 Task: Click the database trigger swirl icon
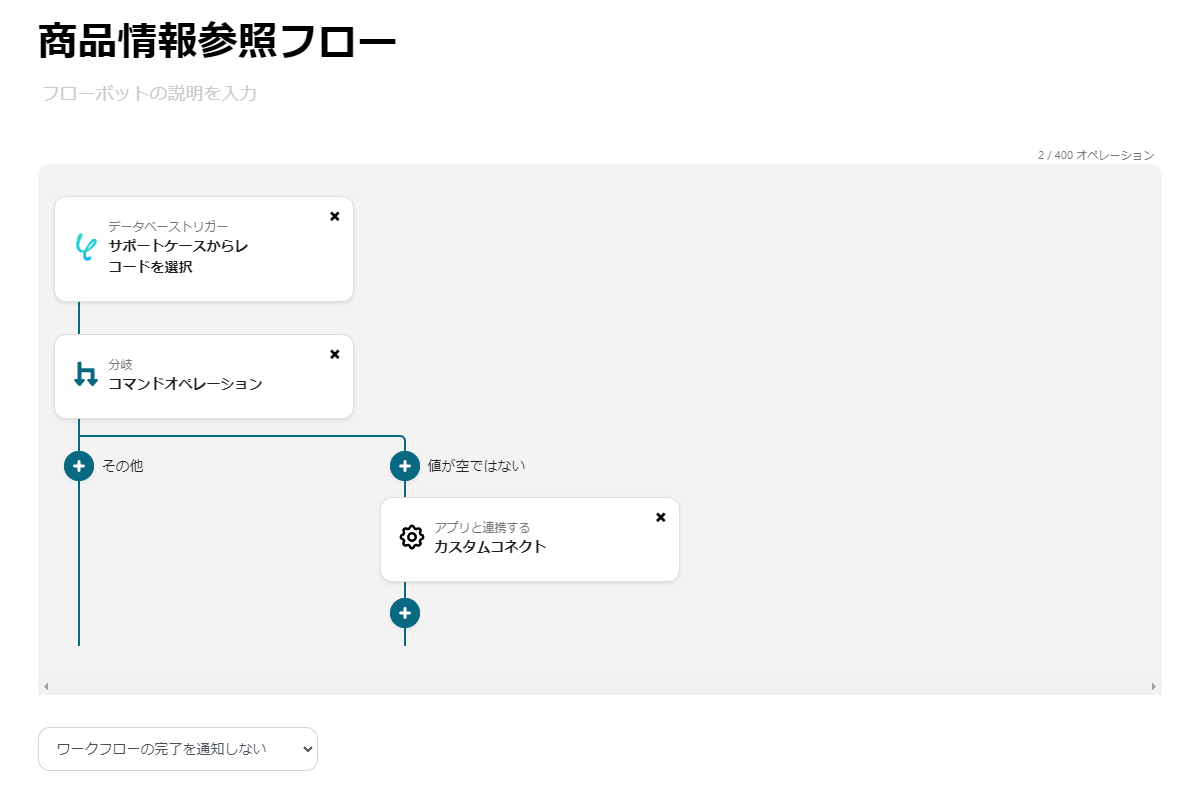[85, 247]
